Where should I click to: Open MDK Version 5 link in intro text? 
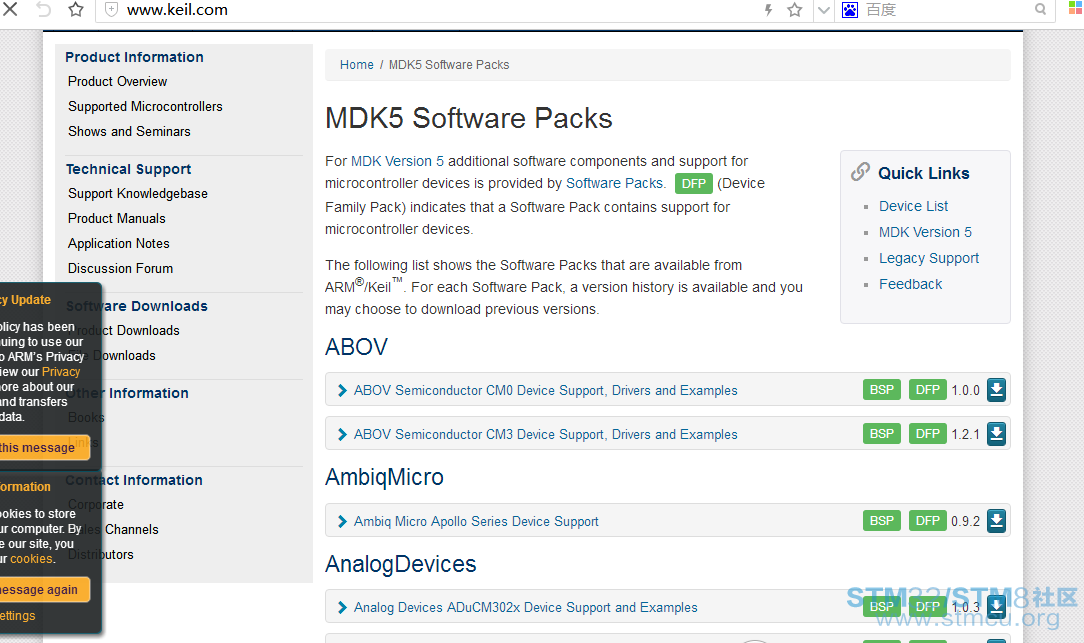click(x=398, y=161)
